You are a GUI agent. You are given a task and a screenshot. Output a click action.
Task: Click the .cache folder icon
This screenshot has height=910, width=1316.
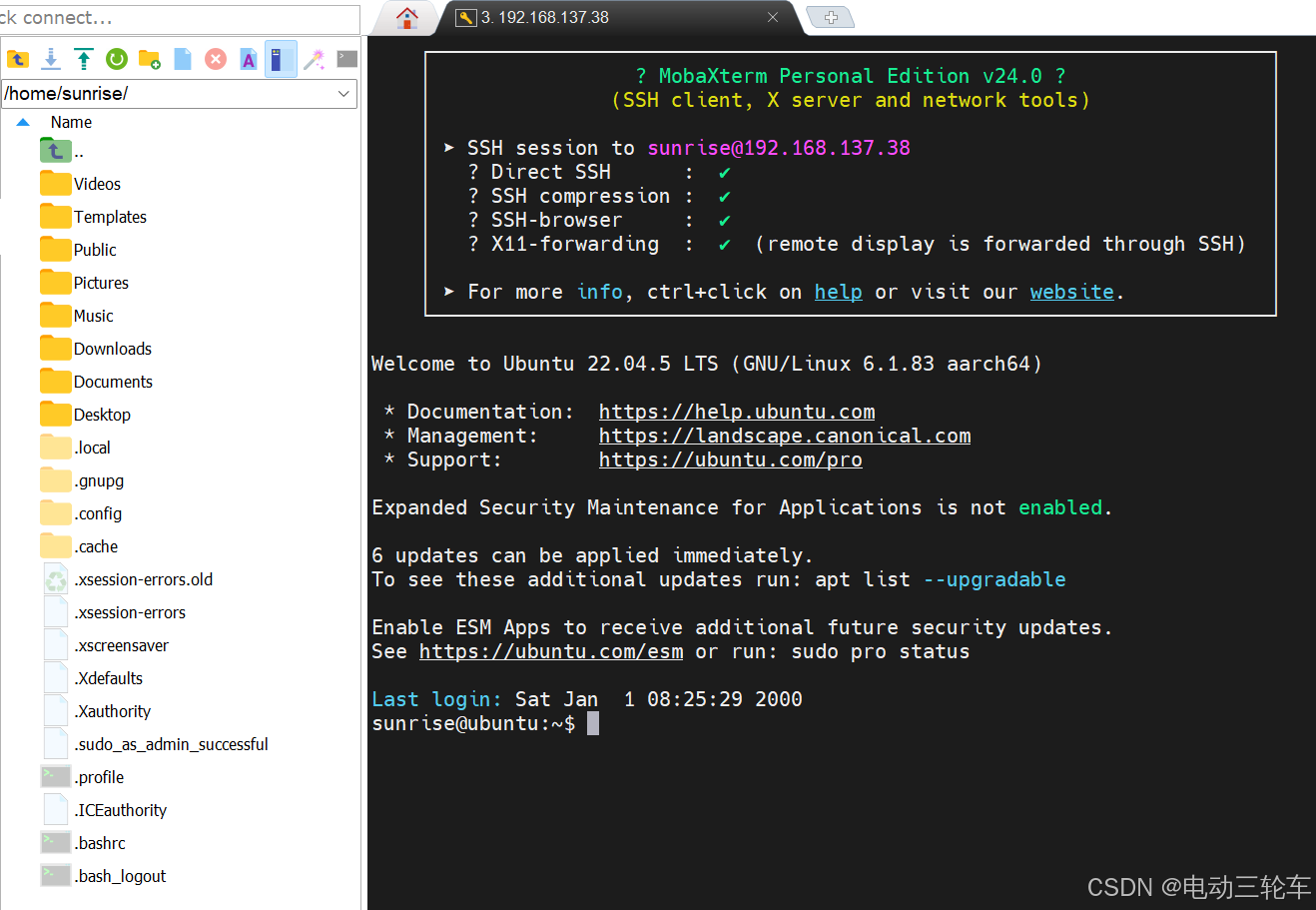pos(55,545)
